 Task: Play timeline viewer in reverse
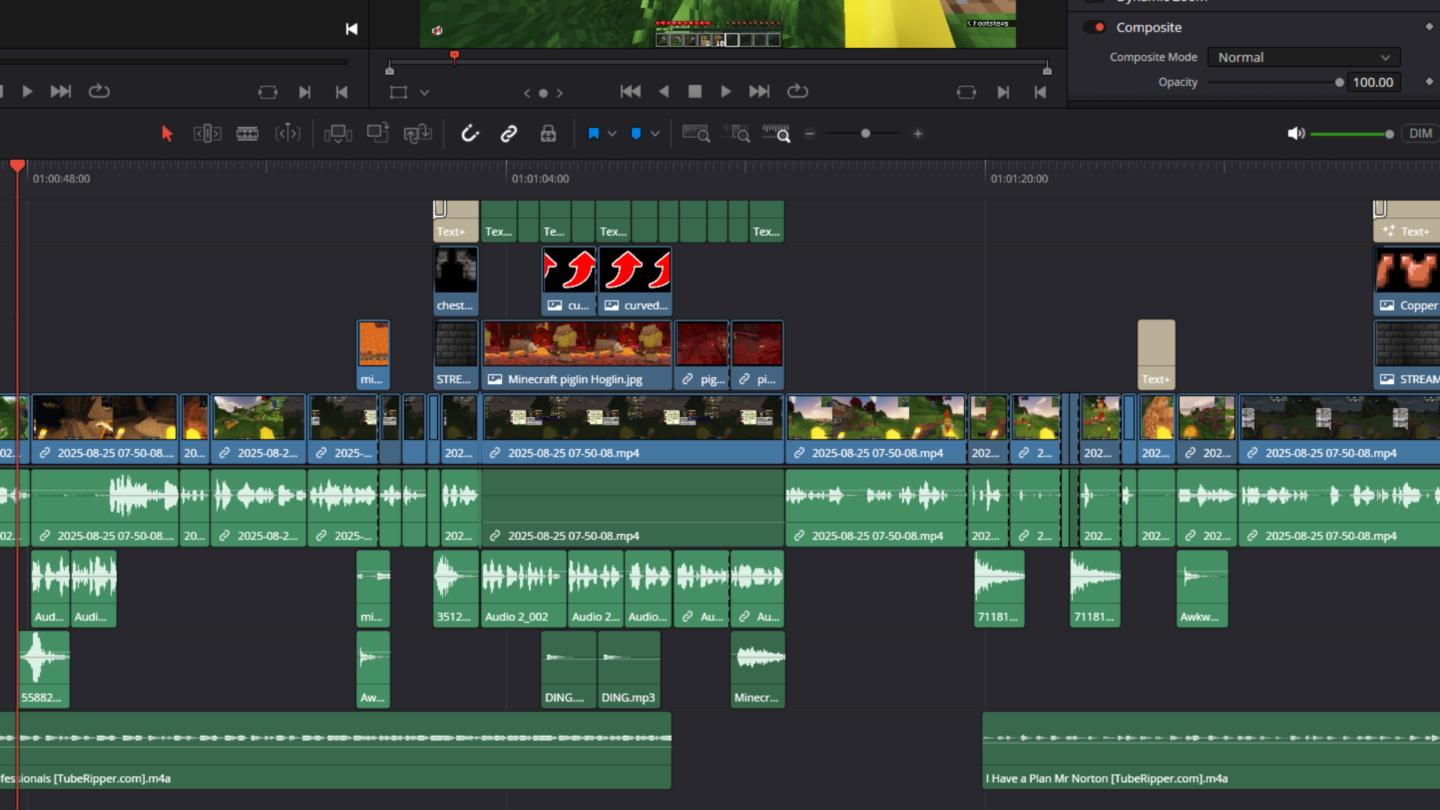pos(663,91)
